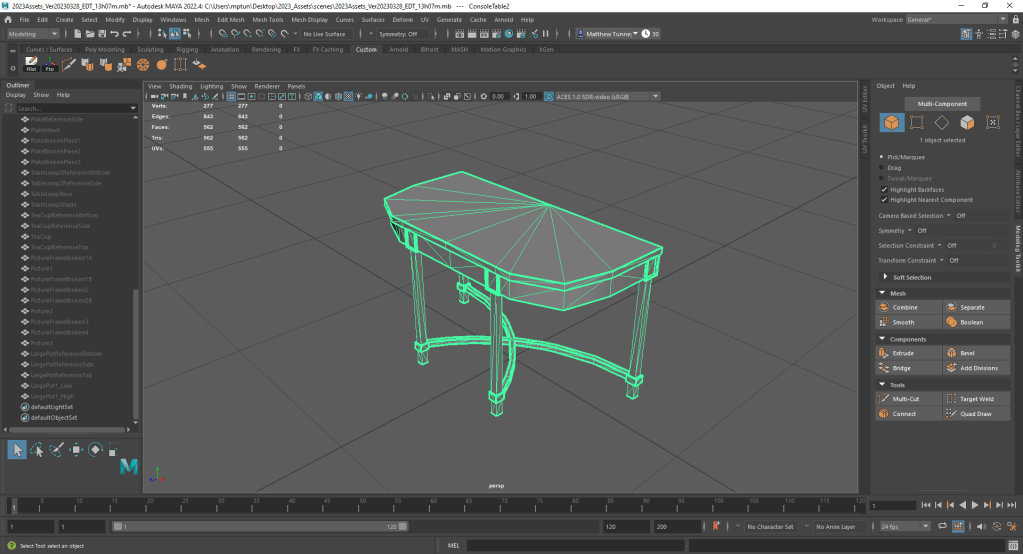Toggle Highlight Nearest Component checkbox

point(883,200)
